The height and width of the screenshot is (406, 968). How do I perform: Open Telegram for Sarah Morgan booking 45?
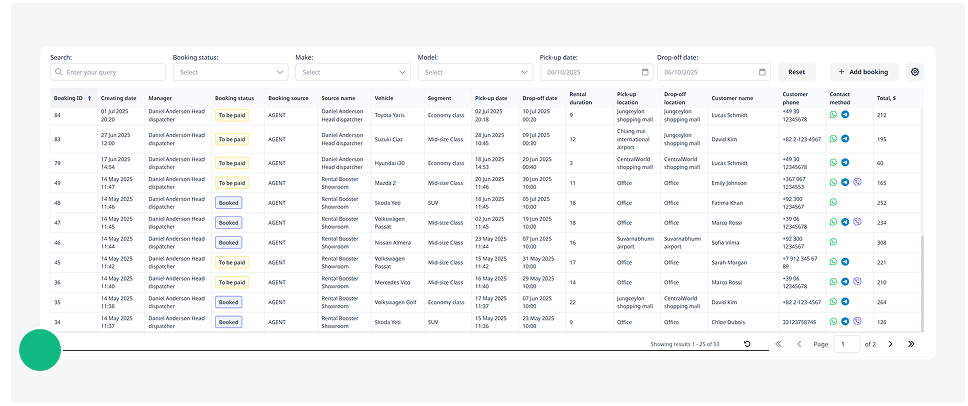845,262
